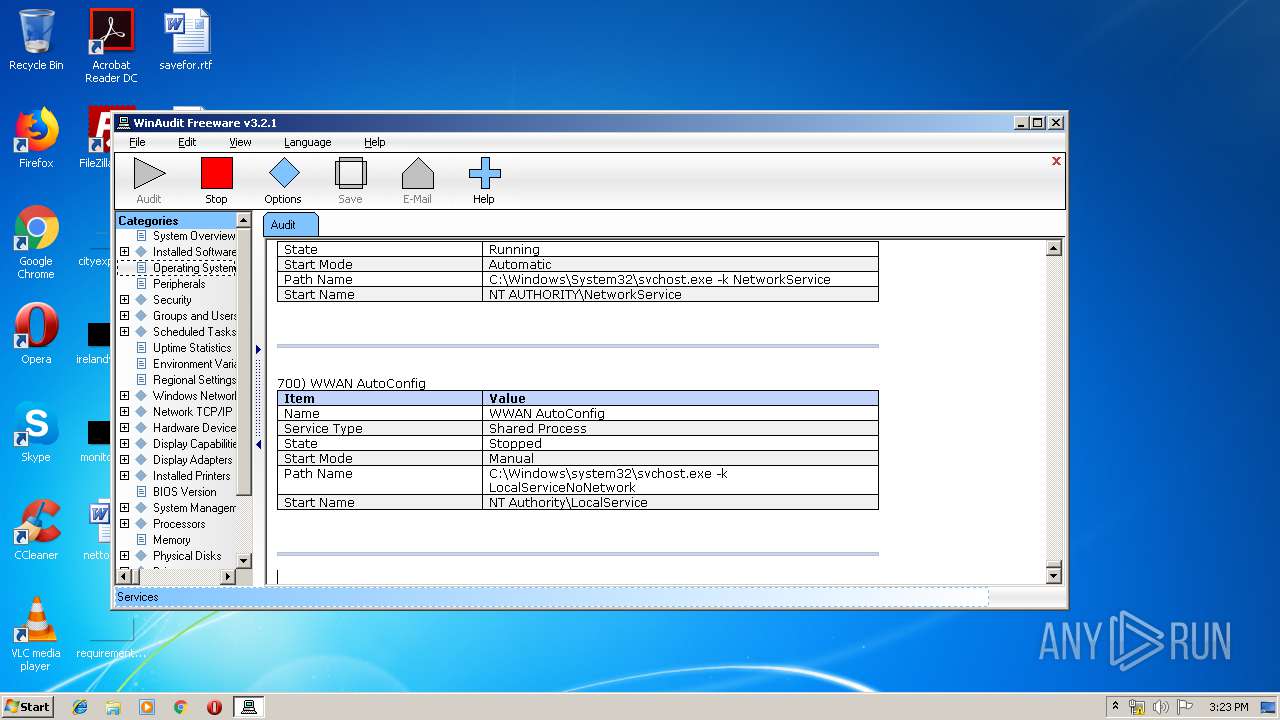Click the report pane scroll-down arrow
Image resolution: width=1280 pixels, height=720 pixels.
tap(1053, 575)
